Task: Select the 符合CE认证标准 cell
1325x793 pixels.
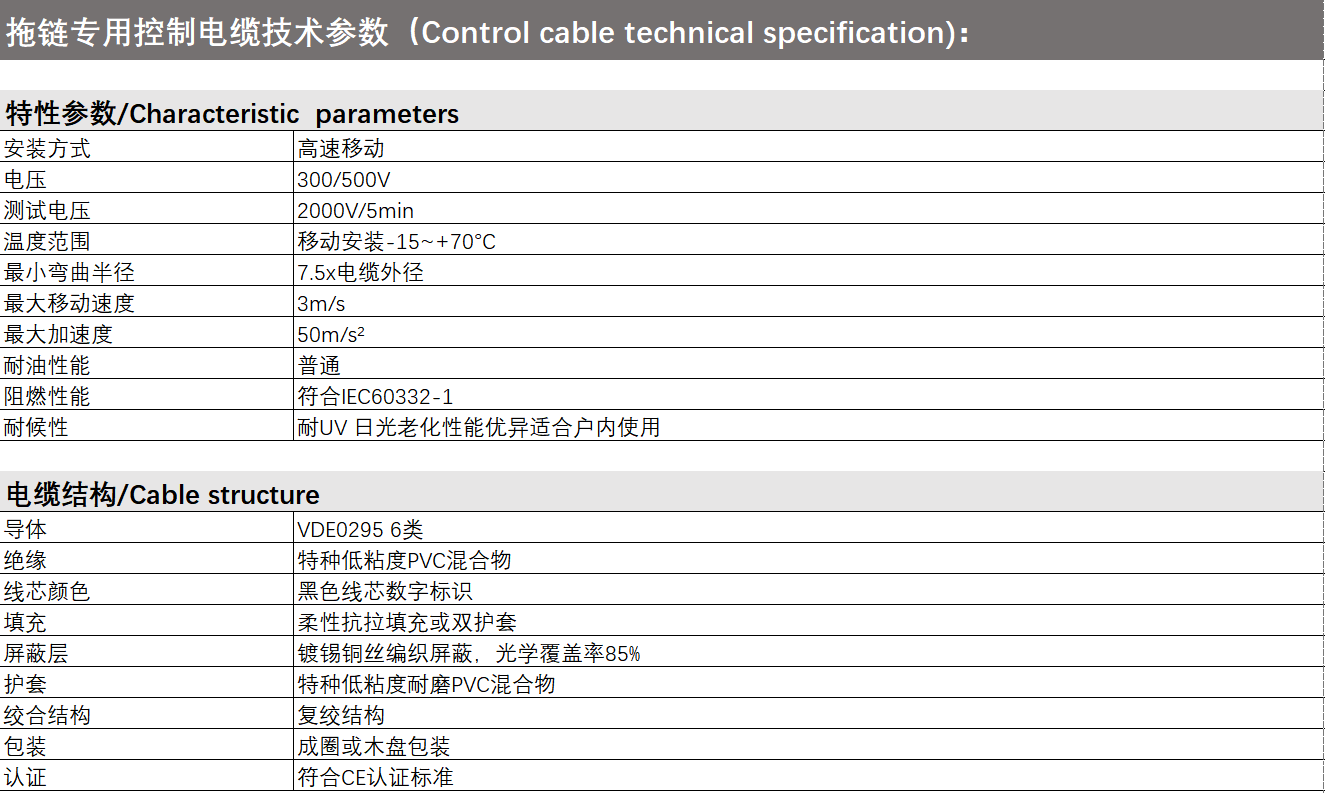Action: tap(376, 778)
